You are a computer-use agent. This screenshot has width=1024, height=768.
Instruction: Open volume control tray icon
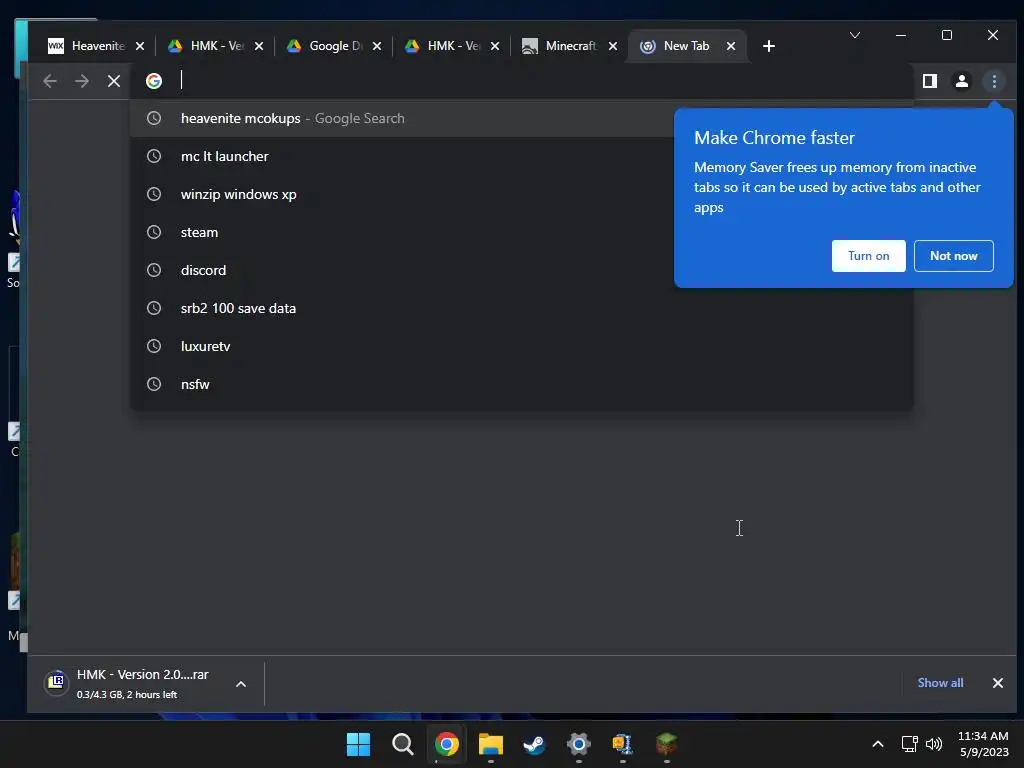pyautogui.click(x=934, y=744)
